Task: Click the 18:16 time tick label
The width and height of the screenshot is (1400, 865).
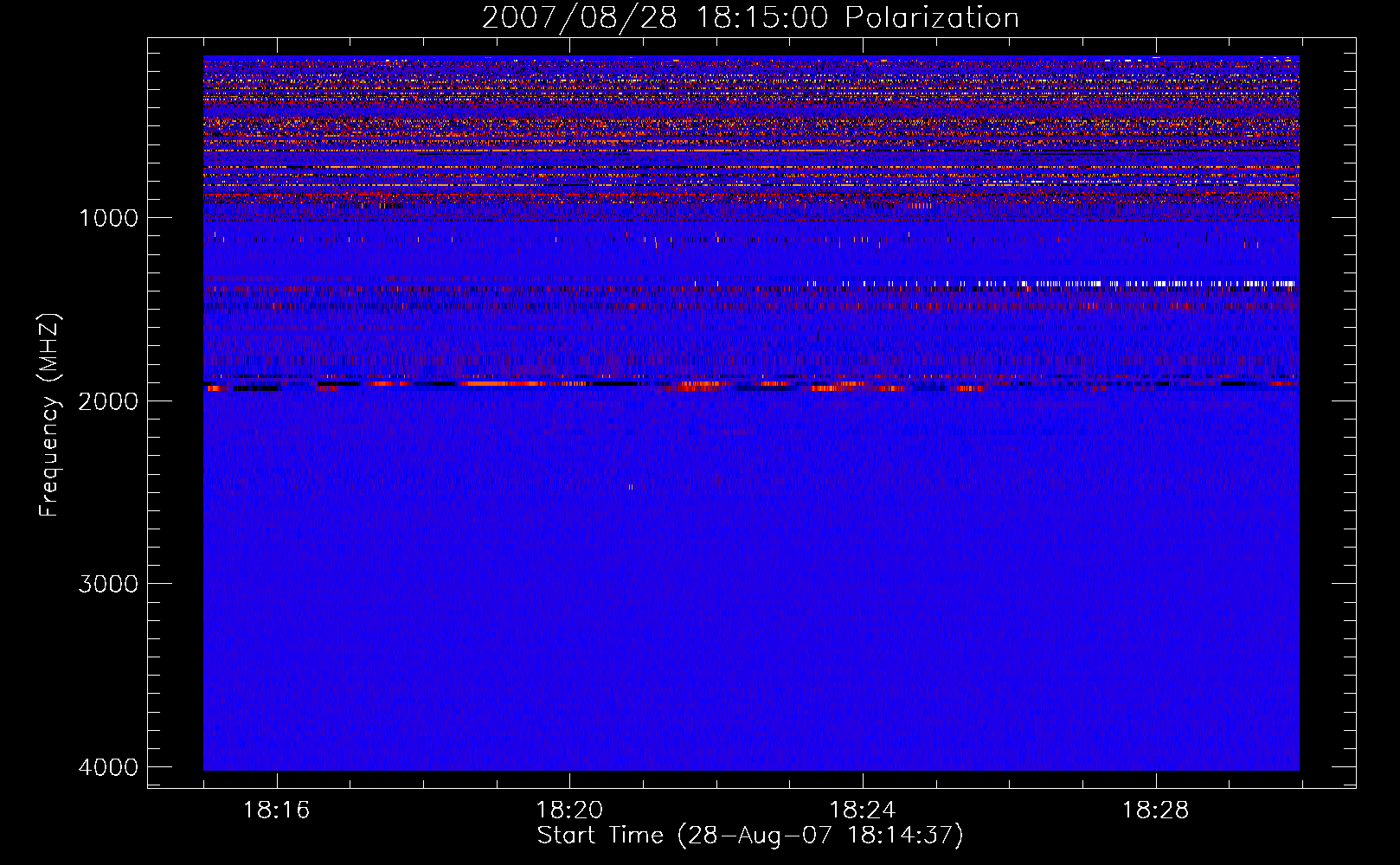Action: click(277, 811)
